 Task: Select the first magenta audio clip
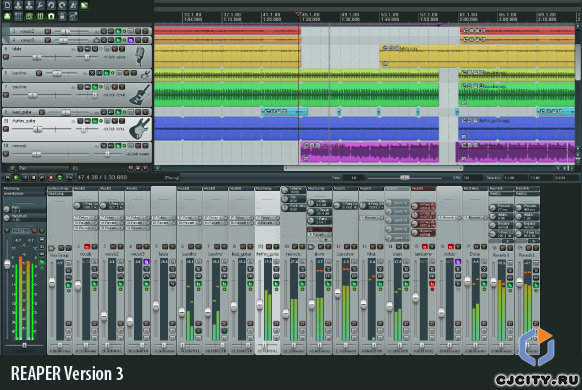pyautogui.click(x=369, y=152)
